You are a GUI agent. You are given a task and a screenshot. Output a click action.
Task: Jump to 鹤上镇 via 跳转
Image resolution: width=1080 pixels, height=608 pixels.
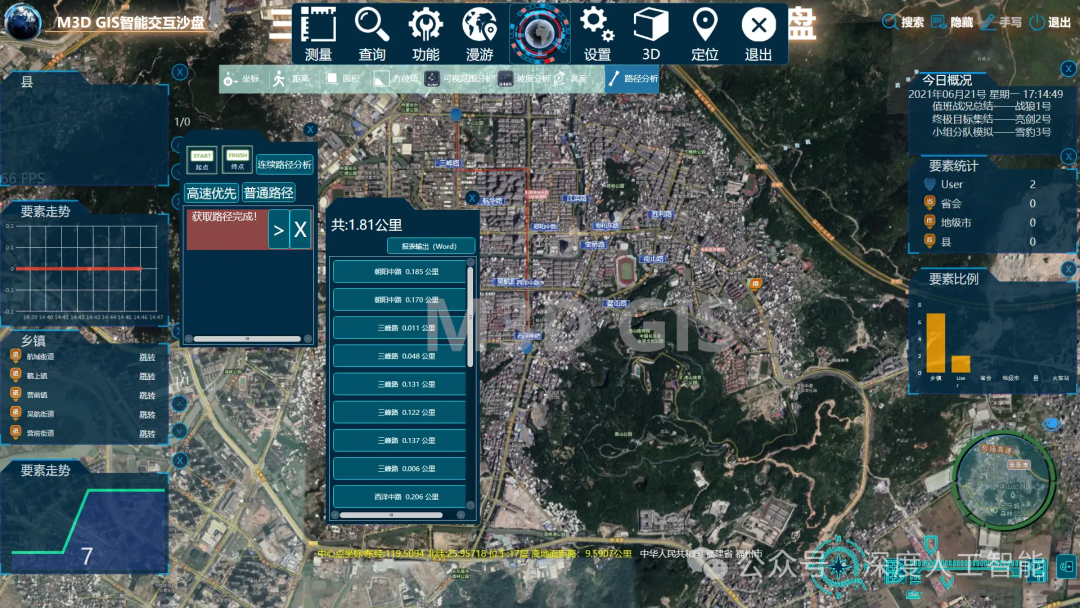coord(147,377)
